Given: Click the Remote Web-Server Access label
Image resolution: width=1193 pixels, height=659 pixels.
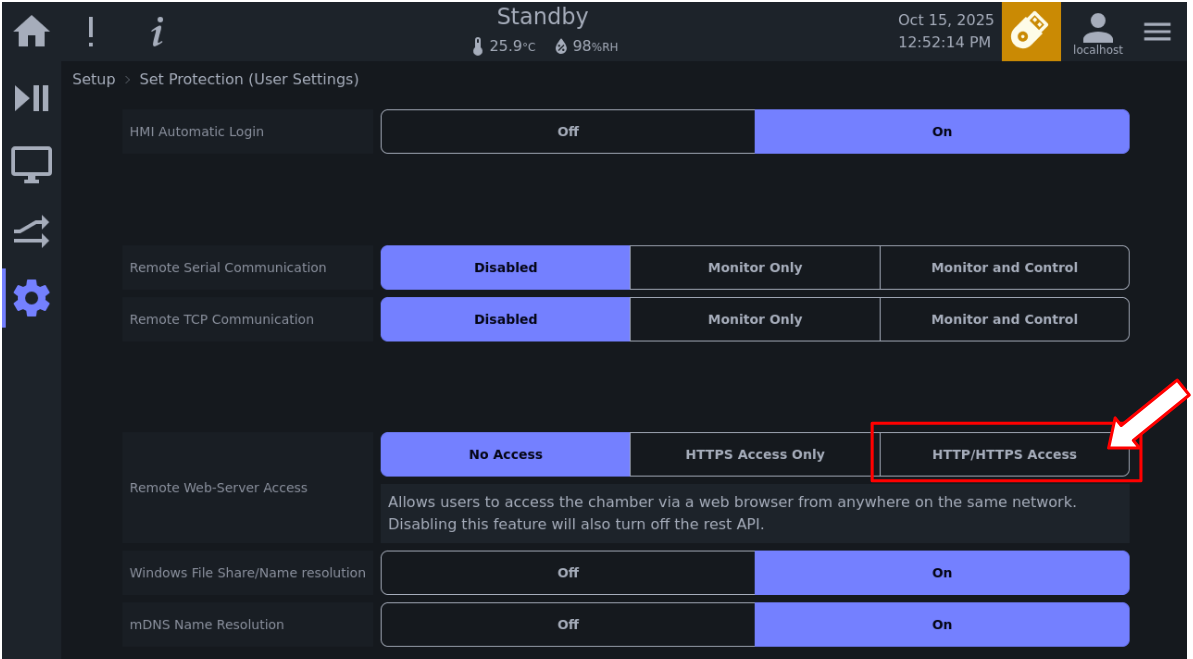Looking at the screenshot, I should point(218,488).
